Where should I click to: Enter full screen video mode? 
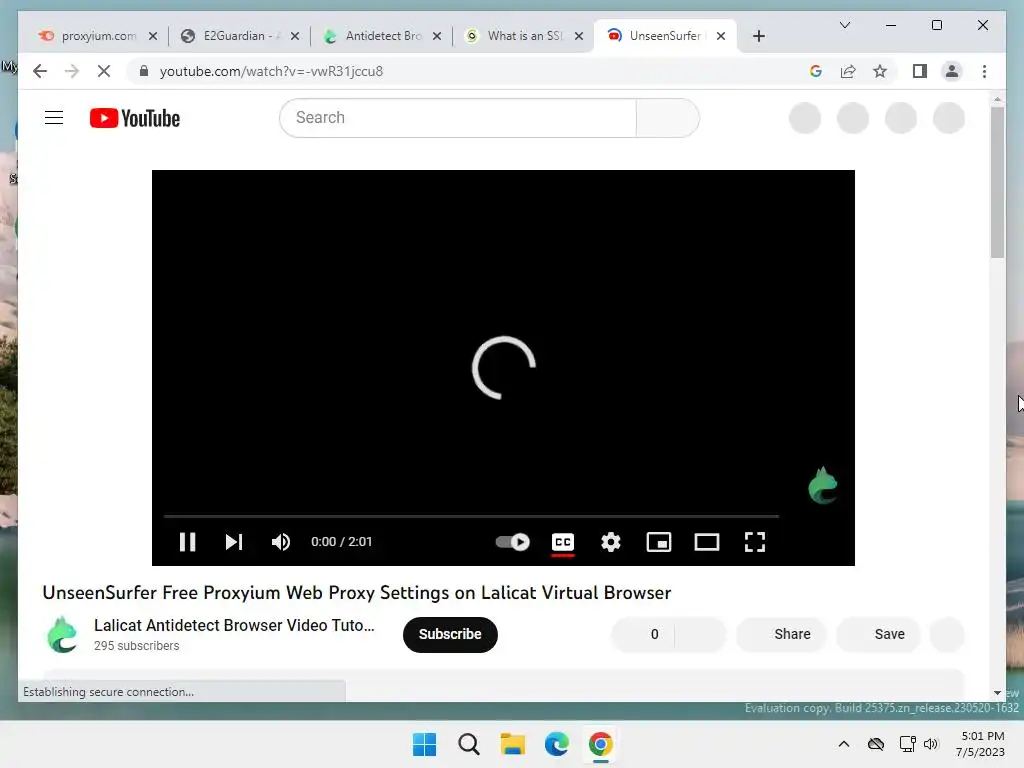pyautogui.click(x=755, y=541)
